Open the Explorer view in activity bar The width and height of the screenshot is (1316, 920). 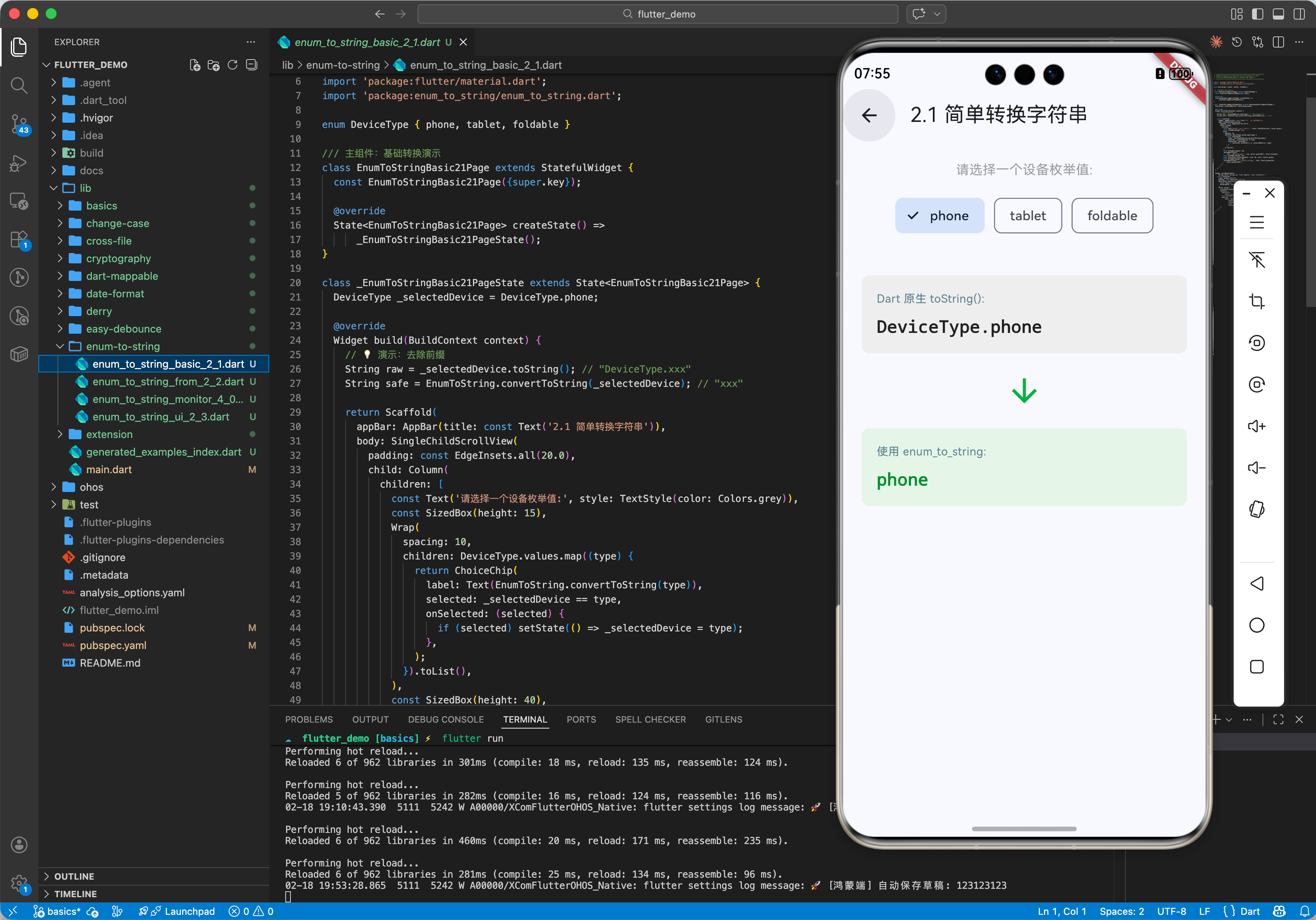(19, 47)
